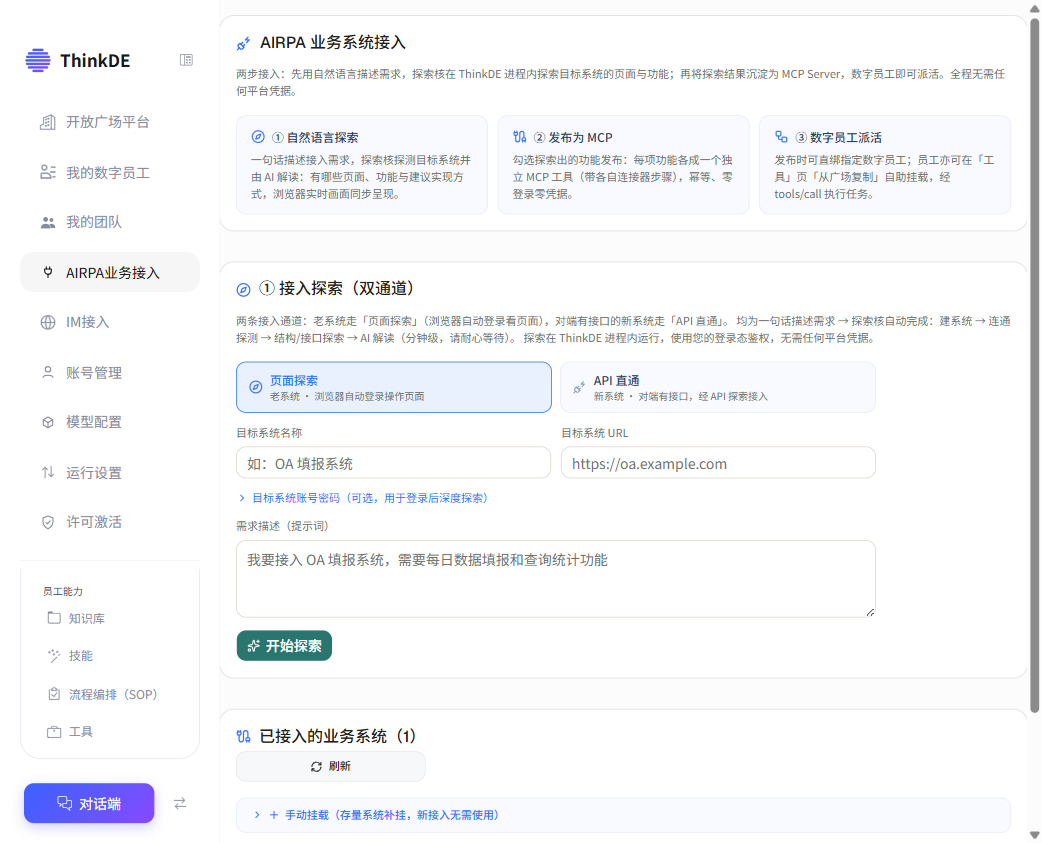The image size is (1042, 843).
Task: Click the icon beside 已接入的业务系统 heading
Action: pyautogui.click(x=243, y=736)
